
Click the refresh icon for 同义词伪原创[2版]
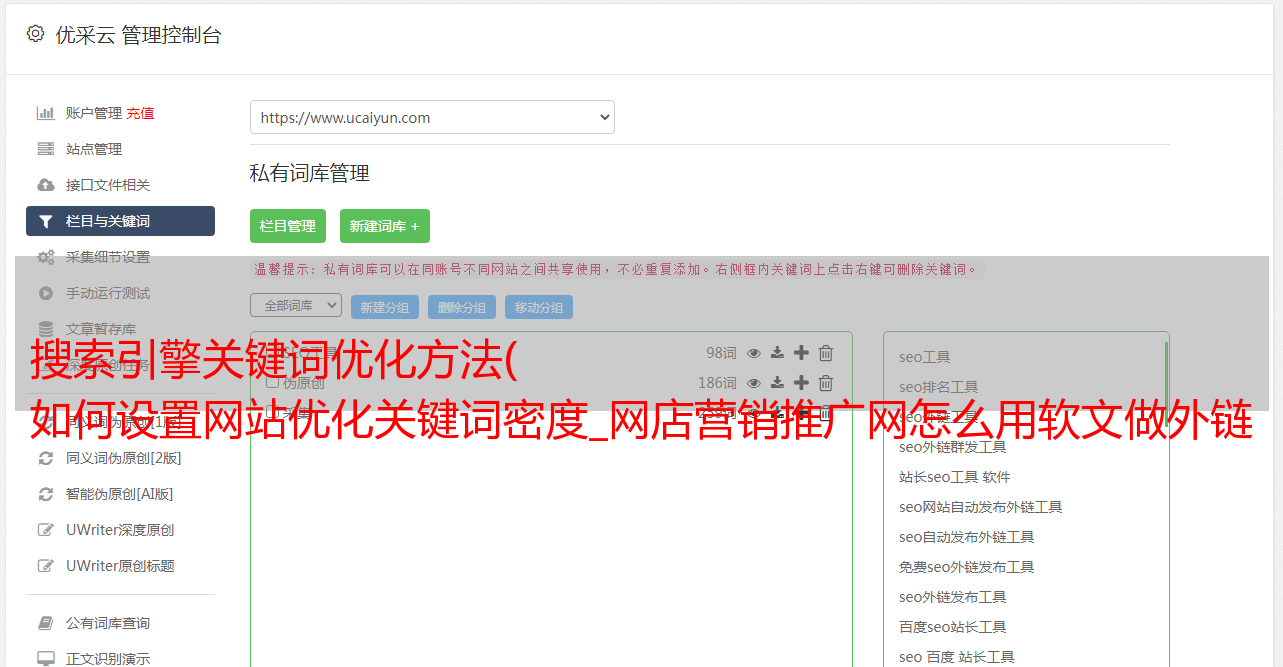[x=46, y=458]
